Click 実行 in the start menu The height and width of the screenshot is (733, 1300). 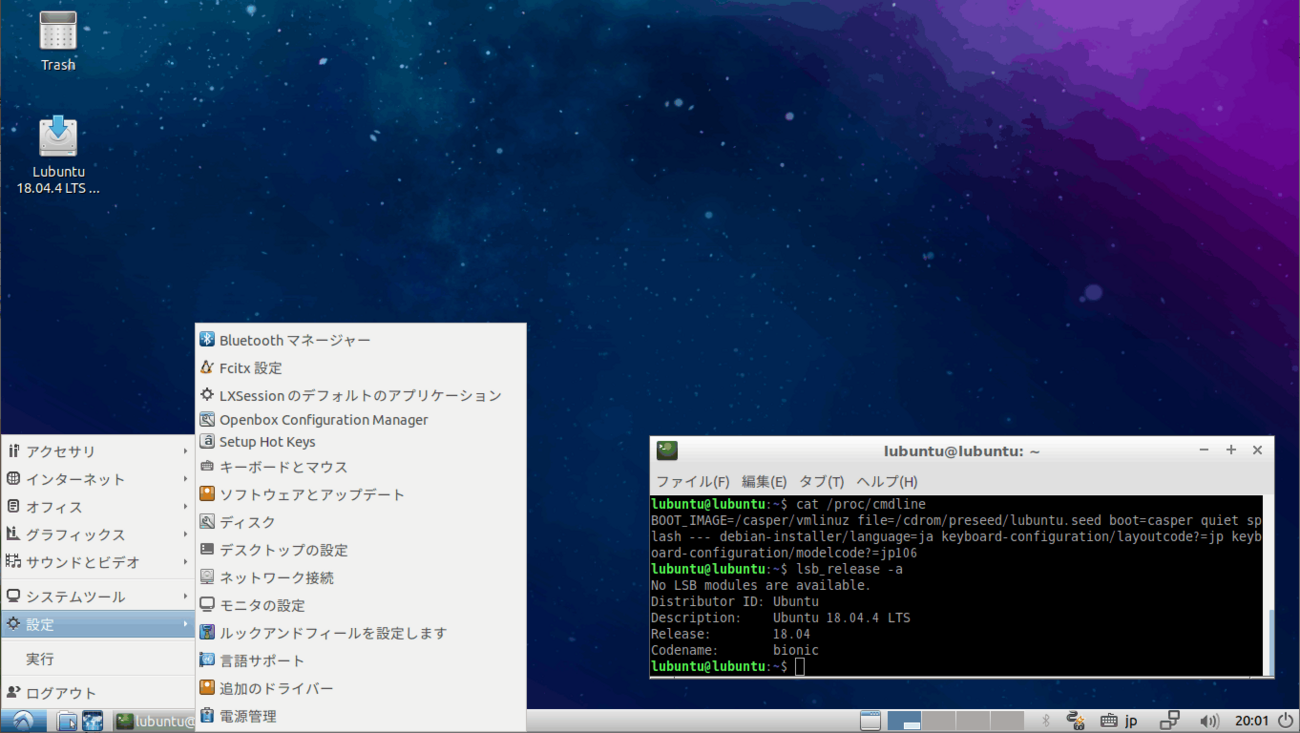pos(40,659)
